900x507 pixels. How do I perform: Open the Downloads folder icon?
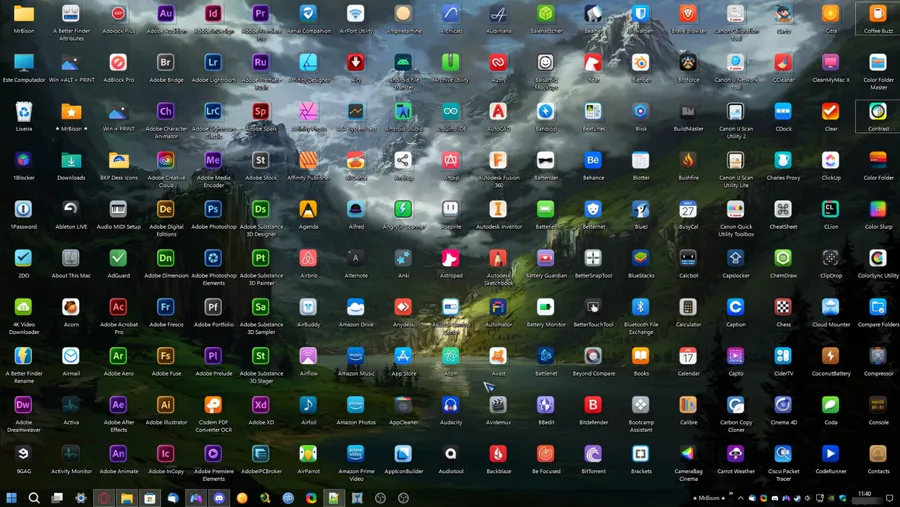click(x=71, y=160)
